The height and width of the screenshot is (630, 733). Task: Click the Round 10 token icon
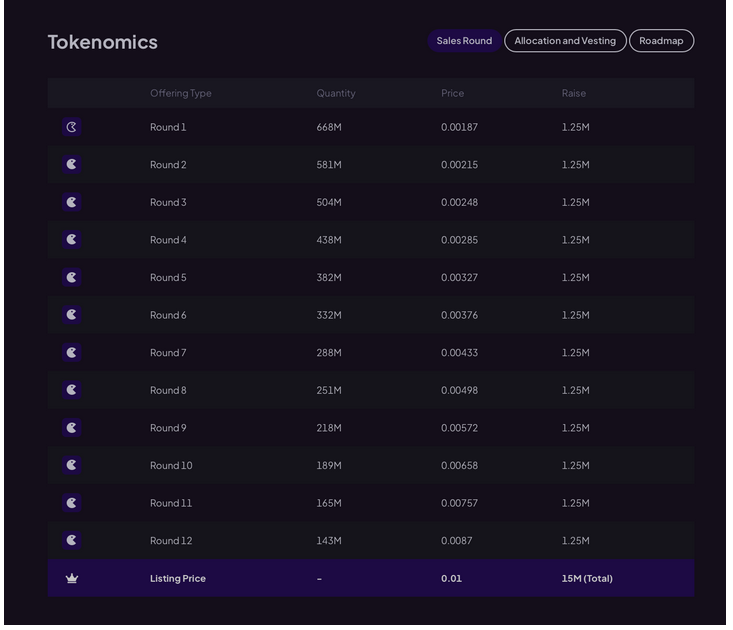pyautogui.click(x=71, y=465)
